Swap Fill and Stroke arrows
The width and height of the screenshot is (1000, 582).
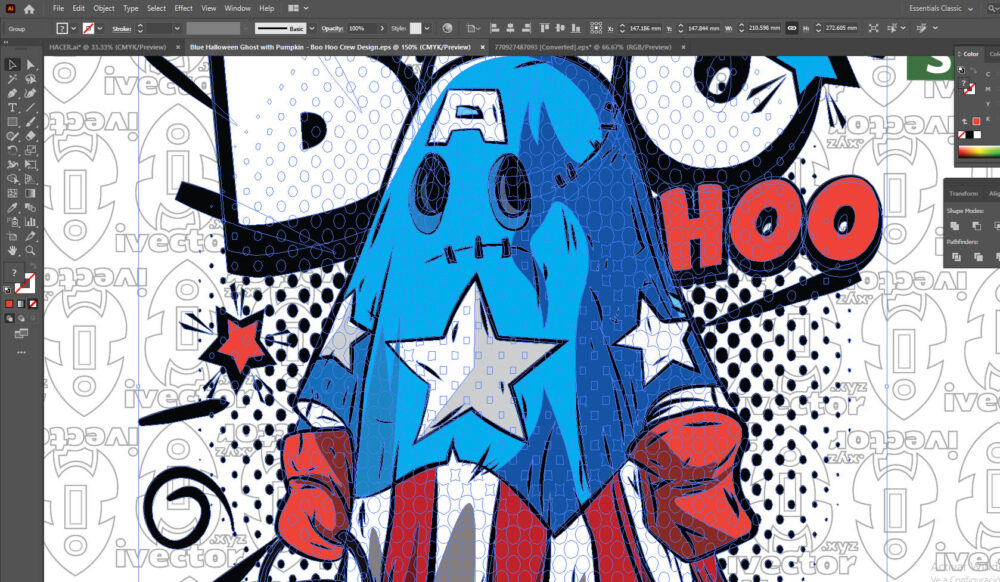point(33,267)
